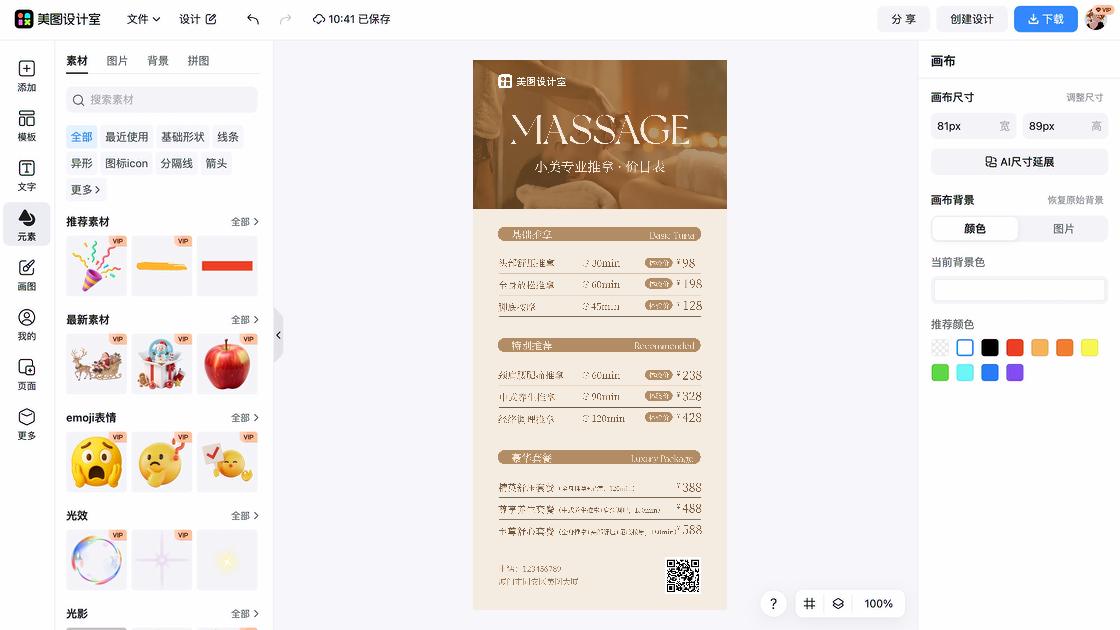Click the Undo arrow icon
Screen dimensions: 1120x630
251,18
